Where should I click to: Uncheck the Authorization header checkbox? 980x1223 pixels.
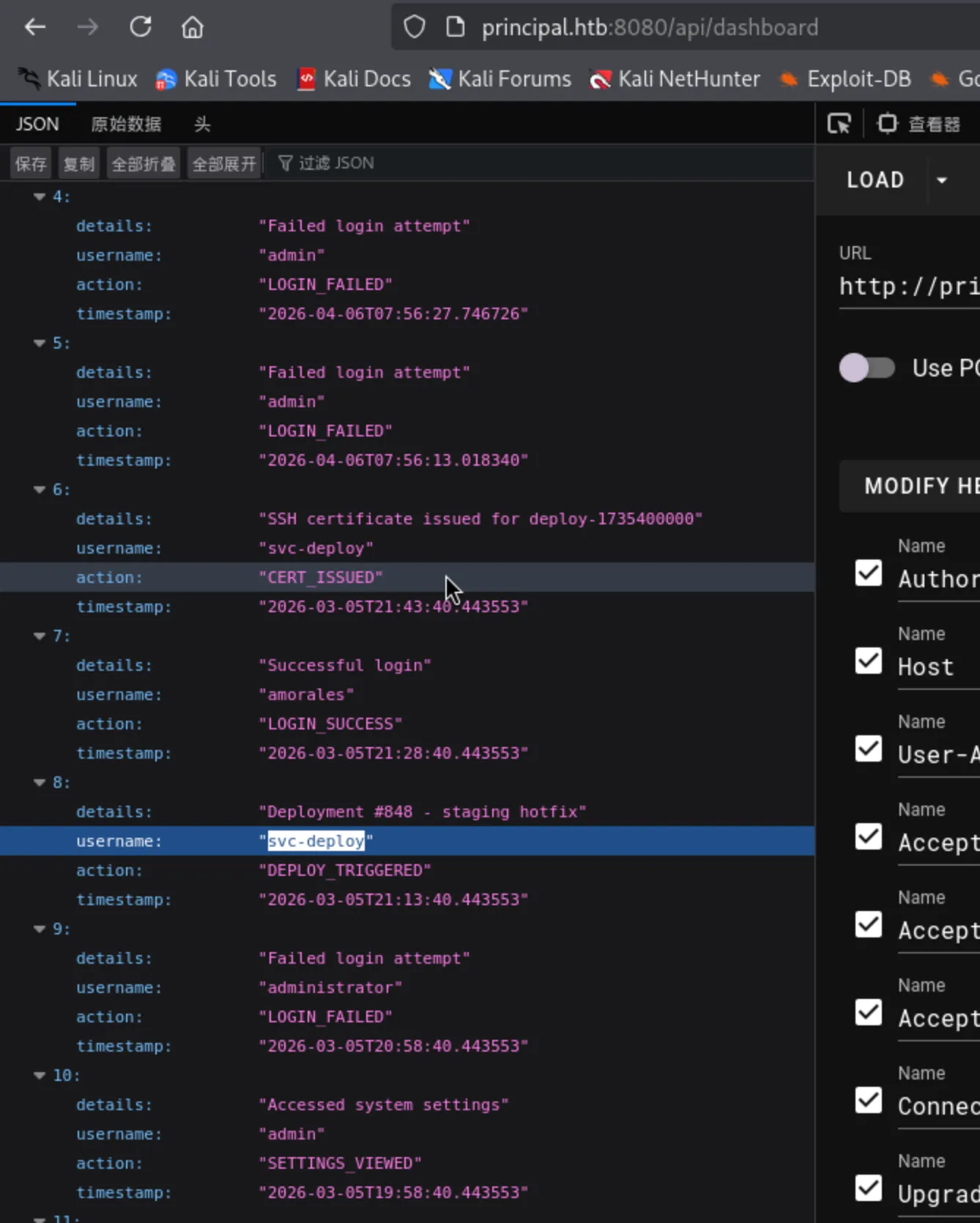tap(869, 573)
